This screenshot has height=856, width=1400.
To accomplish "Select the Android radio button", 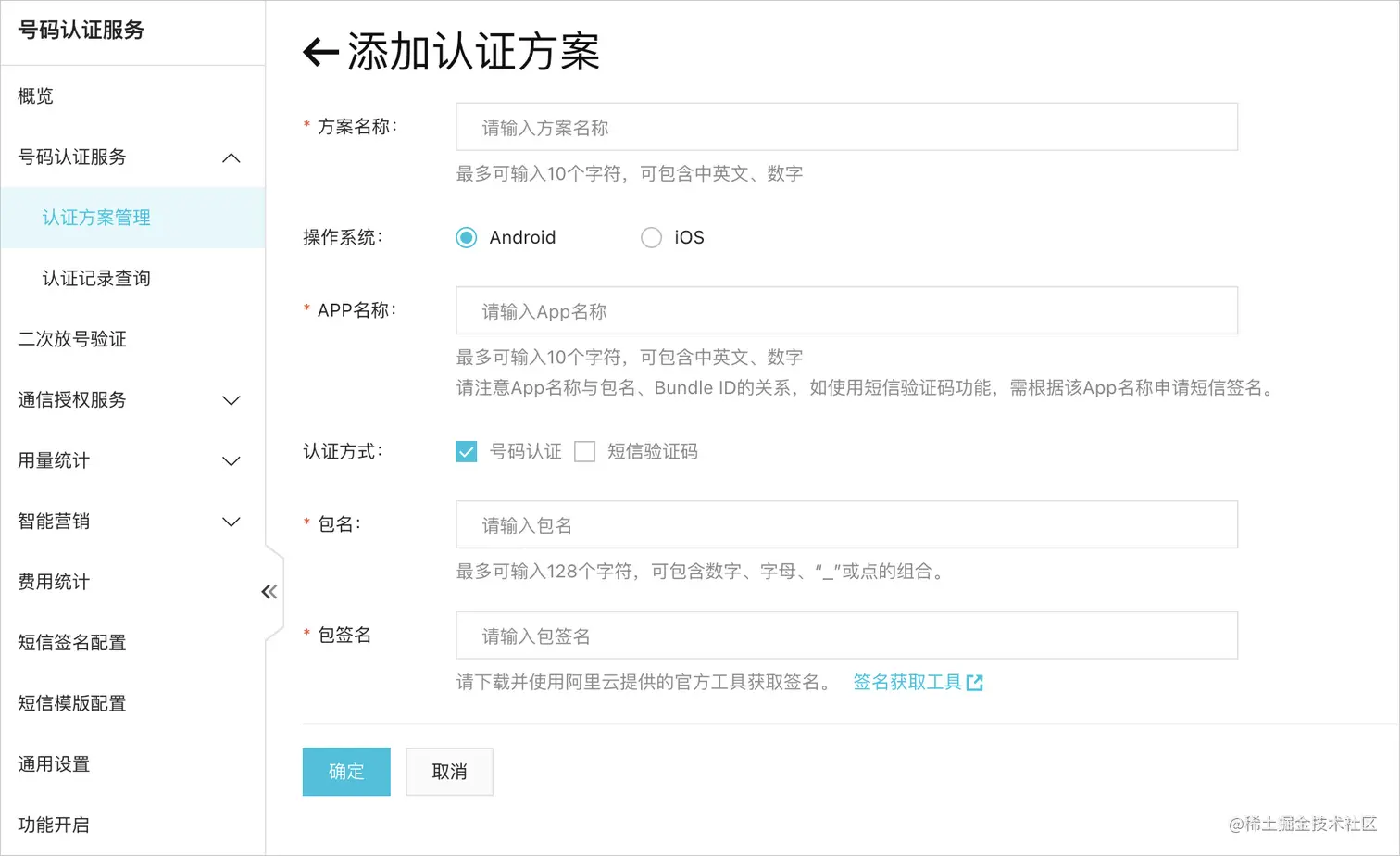I will coord(466,237).
